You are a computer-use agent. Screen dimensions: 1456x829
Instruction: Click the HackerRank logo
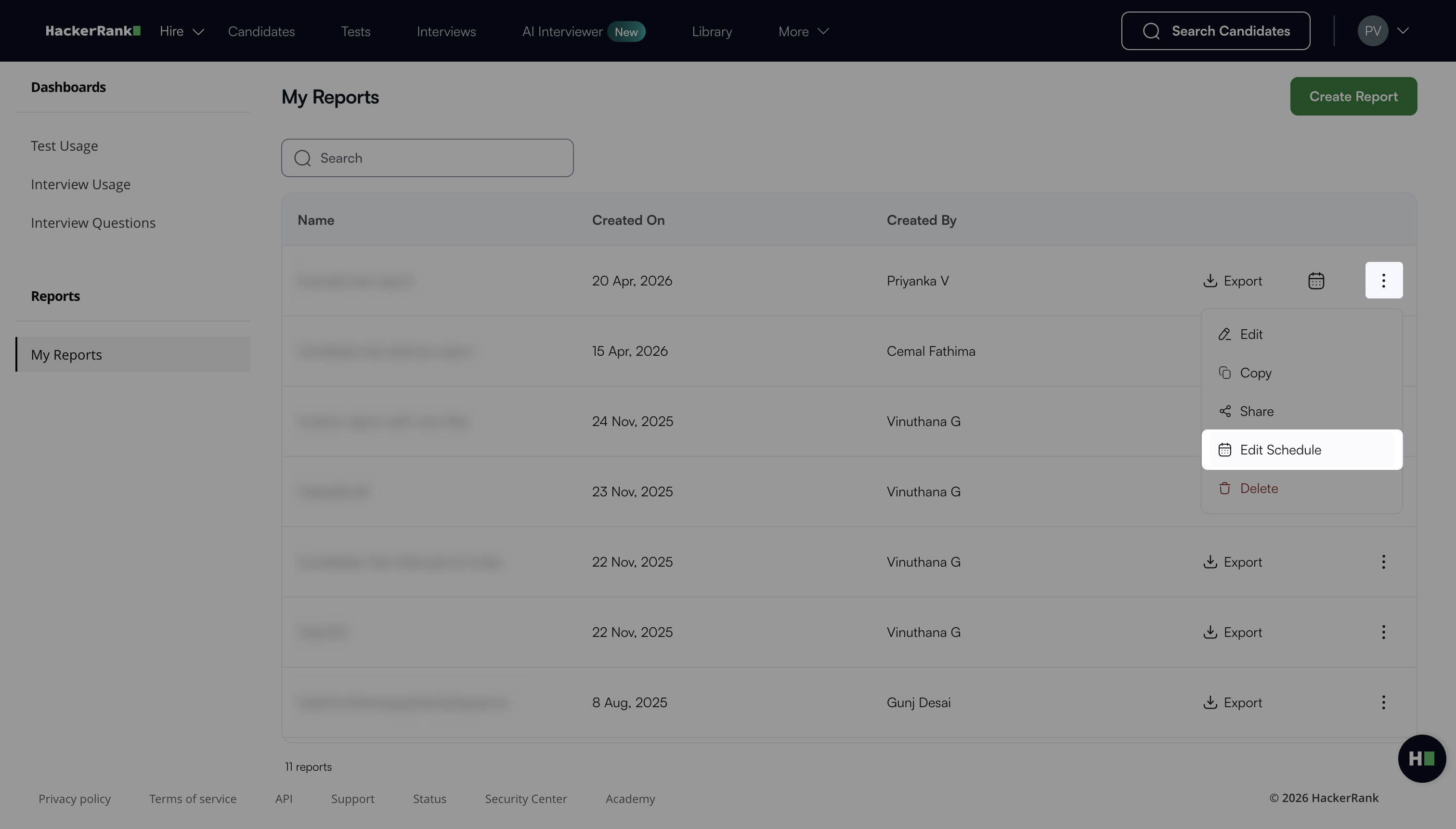pyautogui.click(x=93, y=31)
